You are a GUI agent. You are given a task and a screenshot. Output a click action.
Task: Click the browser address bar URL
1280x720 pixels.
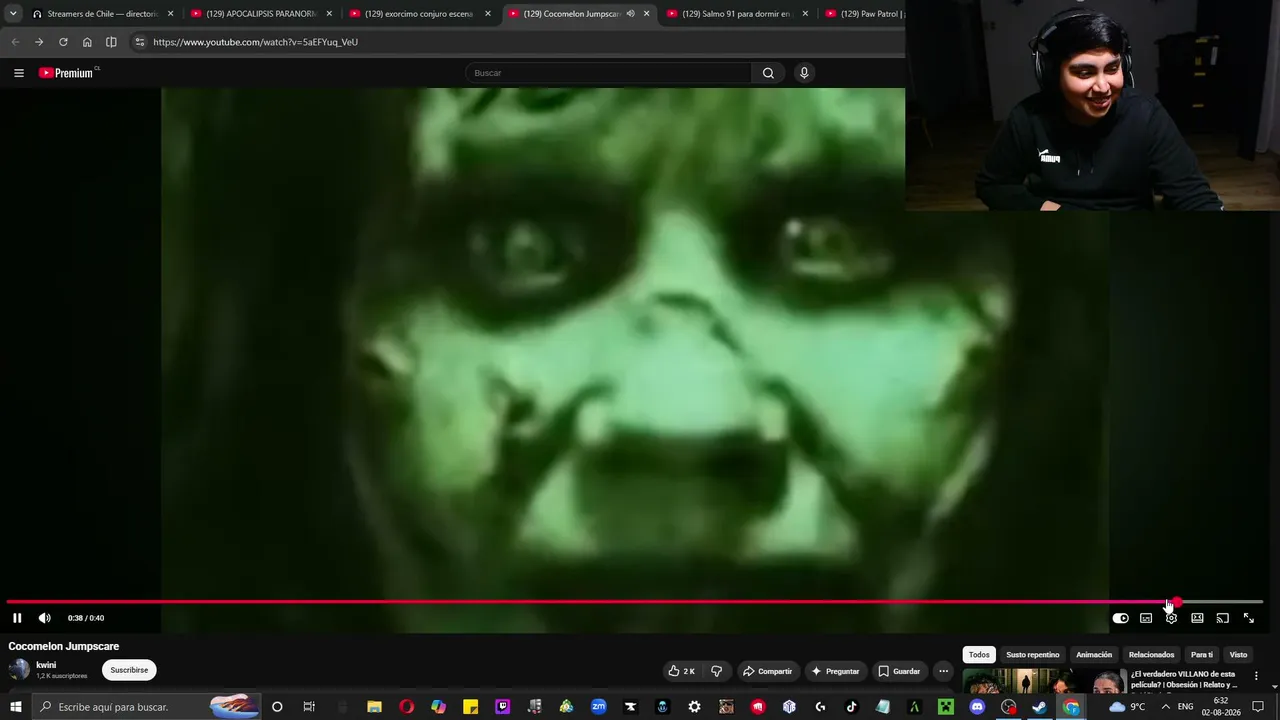pos(255,42)
